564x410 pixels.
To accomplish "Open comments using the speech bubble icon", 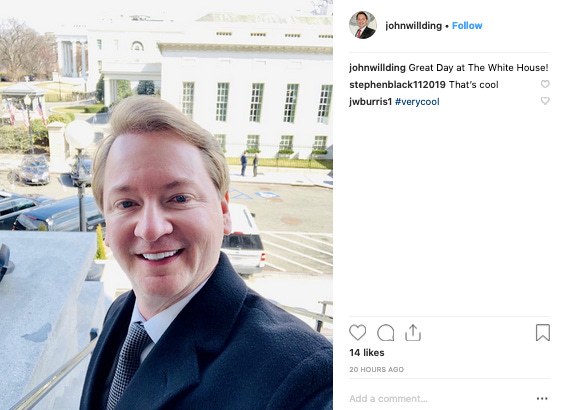I will pyautogui.click(x=385, y=333).
